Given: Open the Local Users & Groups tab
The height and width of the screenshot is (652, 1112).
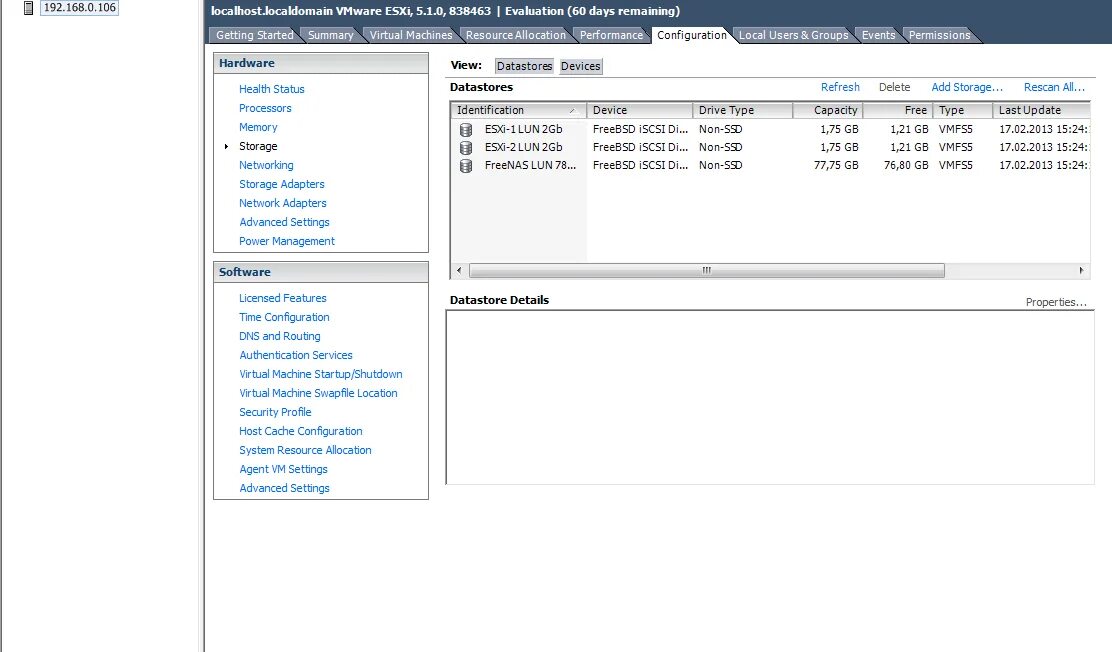Looking at the screenshot, I should (793, 35).
